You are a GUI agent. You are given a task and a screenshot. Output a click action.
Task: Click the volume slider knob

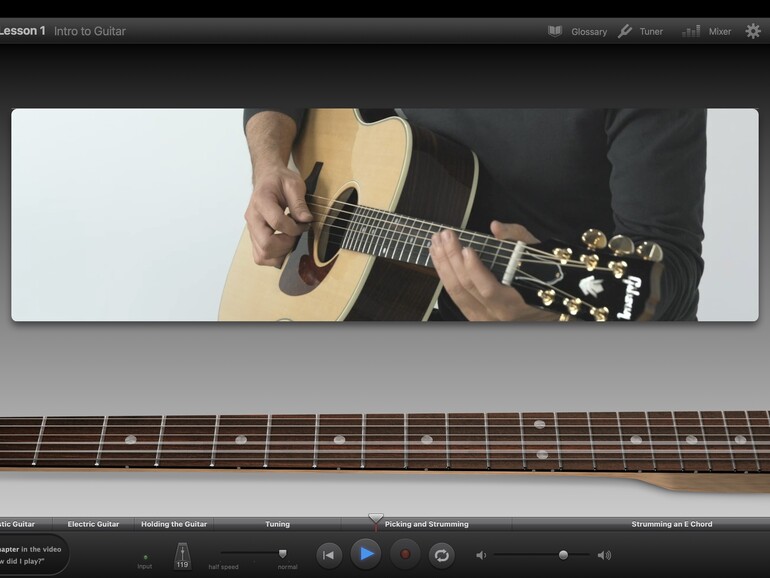coord(563,555)
